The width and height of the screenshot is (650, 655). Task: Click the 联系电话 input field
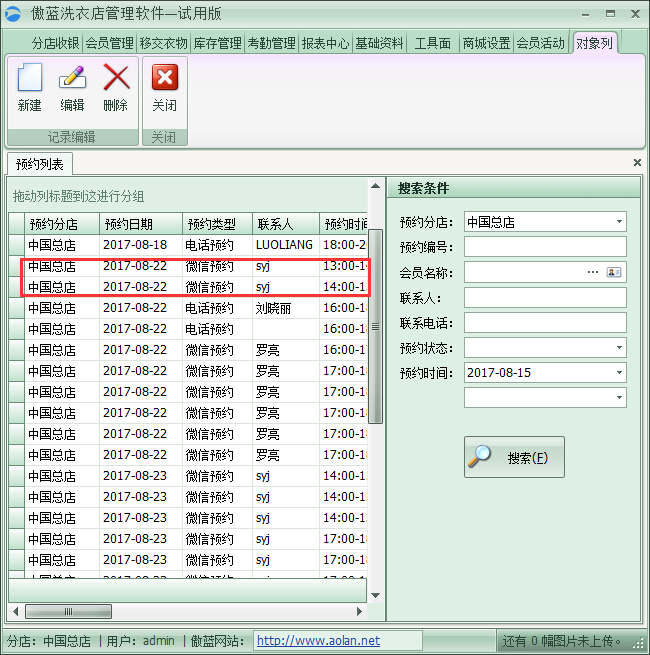(545, 323)
